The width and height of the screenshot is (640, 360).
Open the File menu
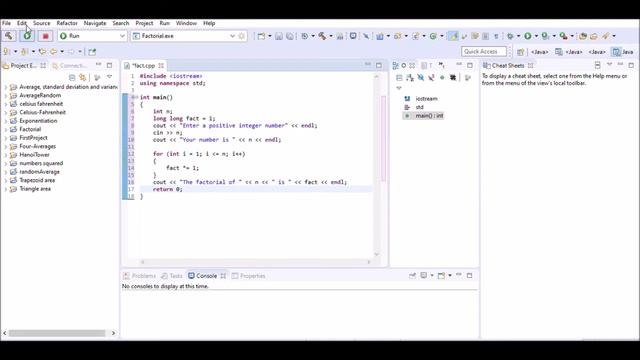click(7, 23)
